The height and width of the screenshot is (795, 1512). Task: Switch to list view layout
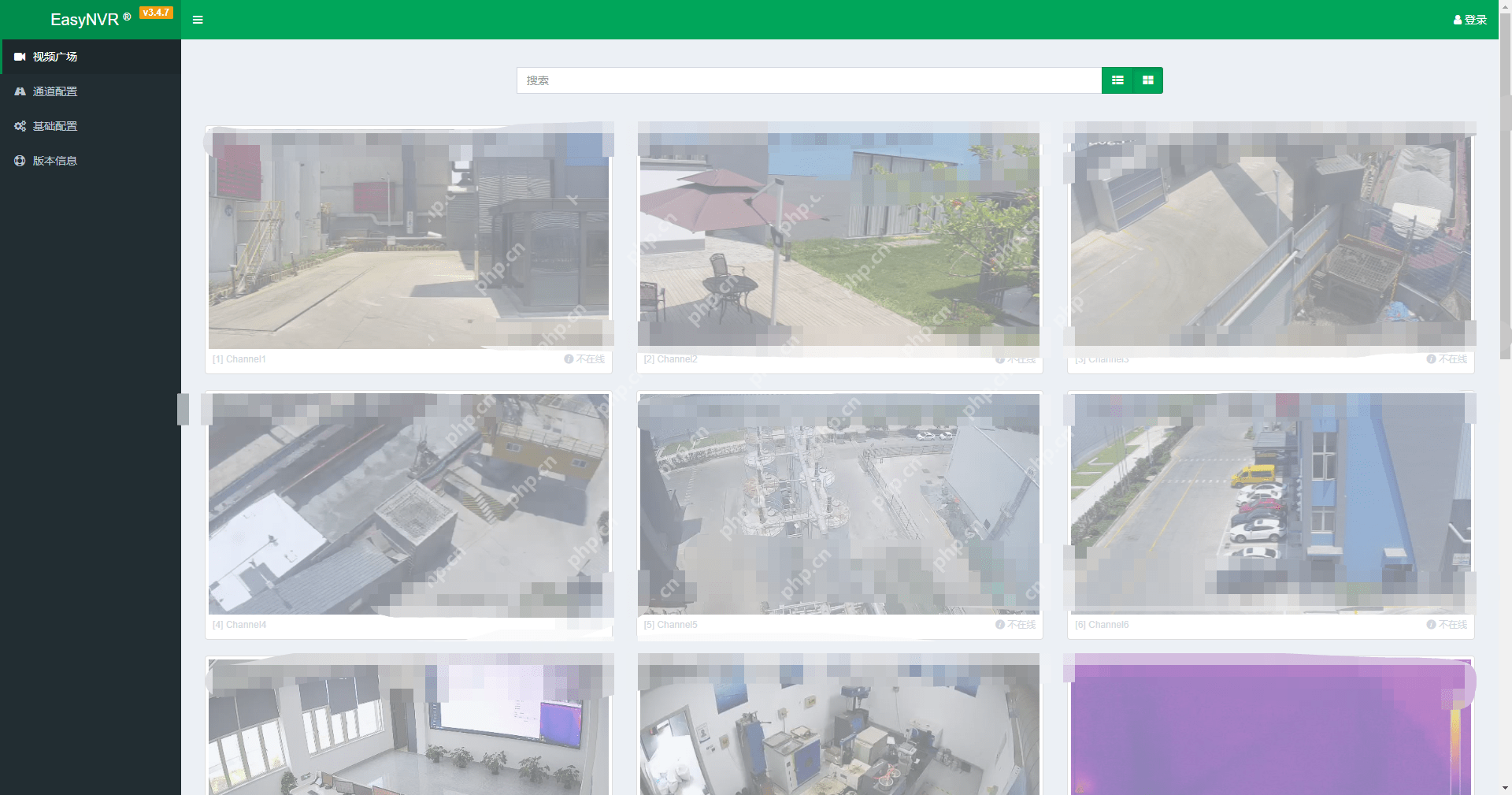click(x=1117, y=80)
